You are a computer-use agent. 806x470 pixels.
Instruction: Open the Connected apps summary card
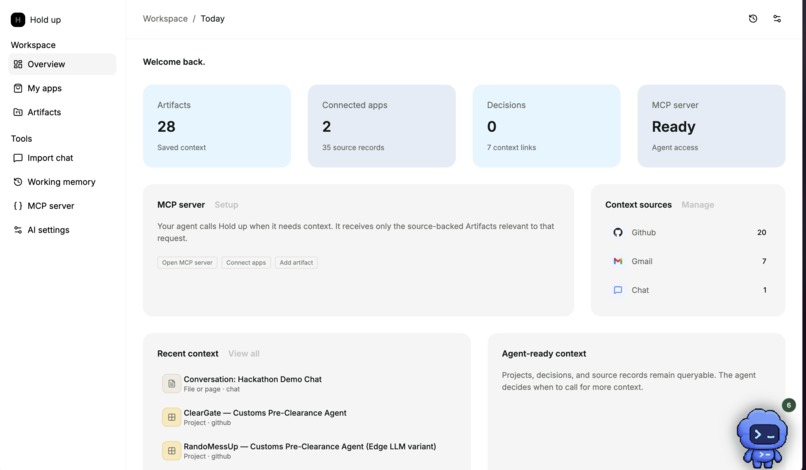click(x=381, y=126)
